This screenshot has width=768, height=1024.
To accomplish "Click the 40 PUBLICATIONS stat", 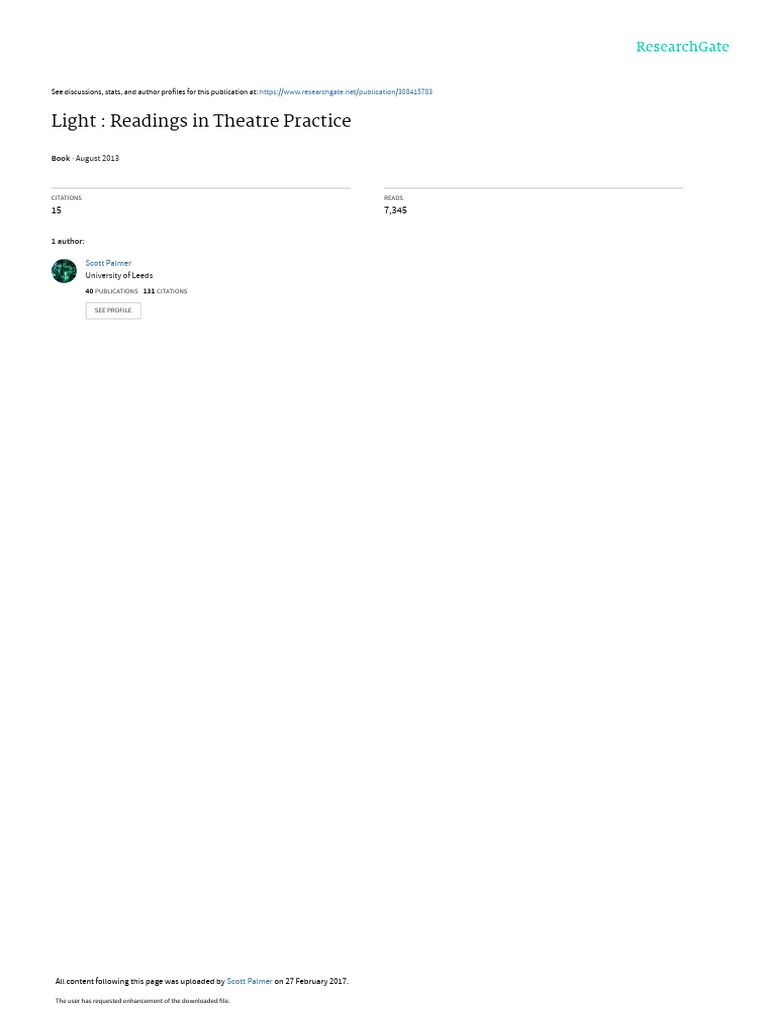I will click(112, 291).
